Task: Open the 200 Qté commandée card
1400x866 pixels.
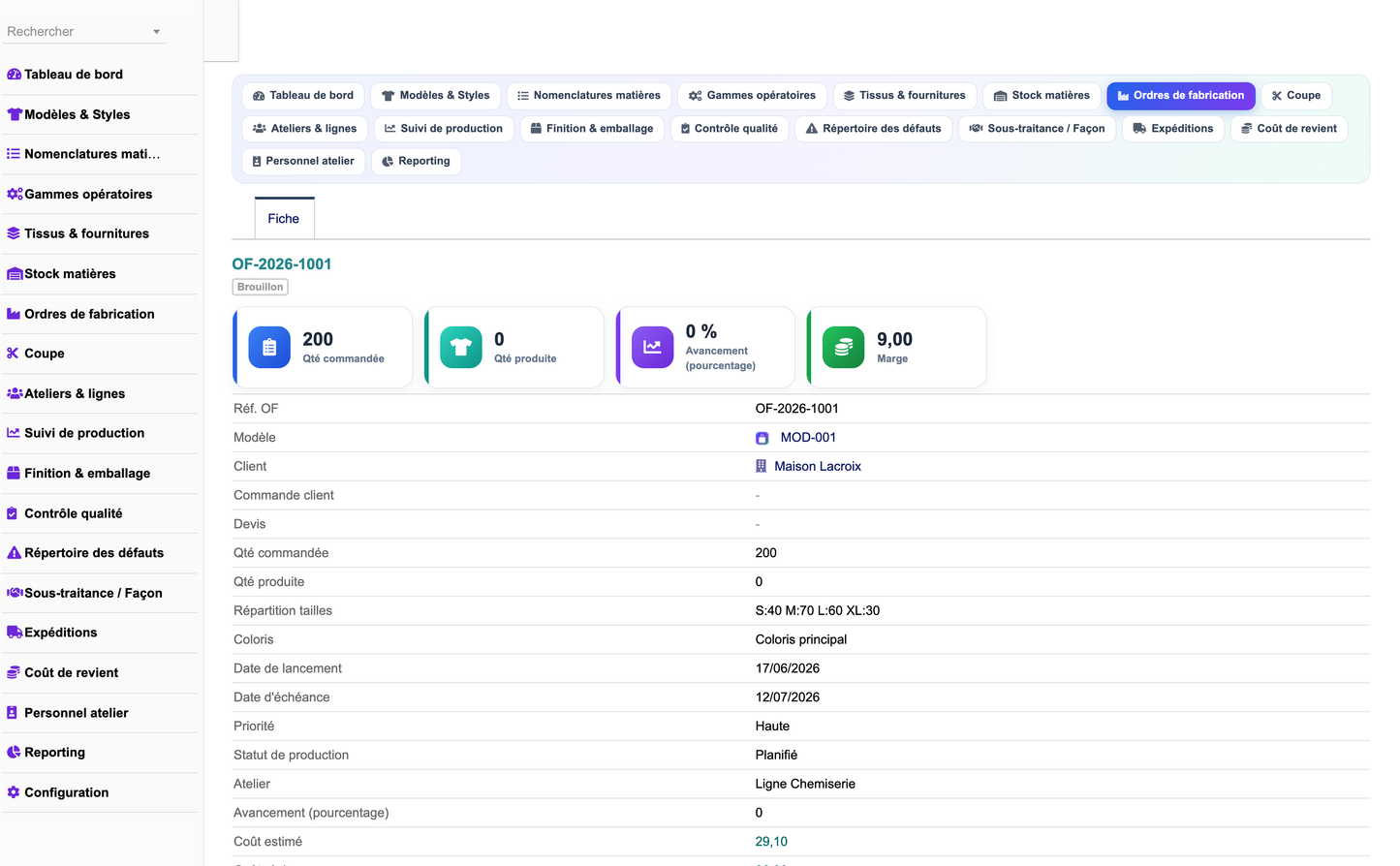Action: (x=323, y=348)
